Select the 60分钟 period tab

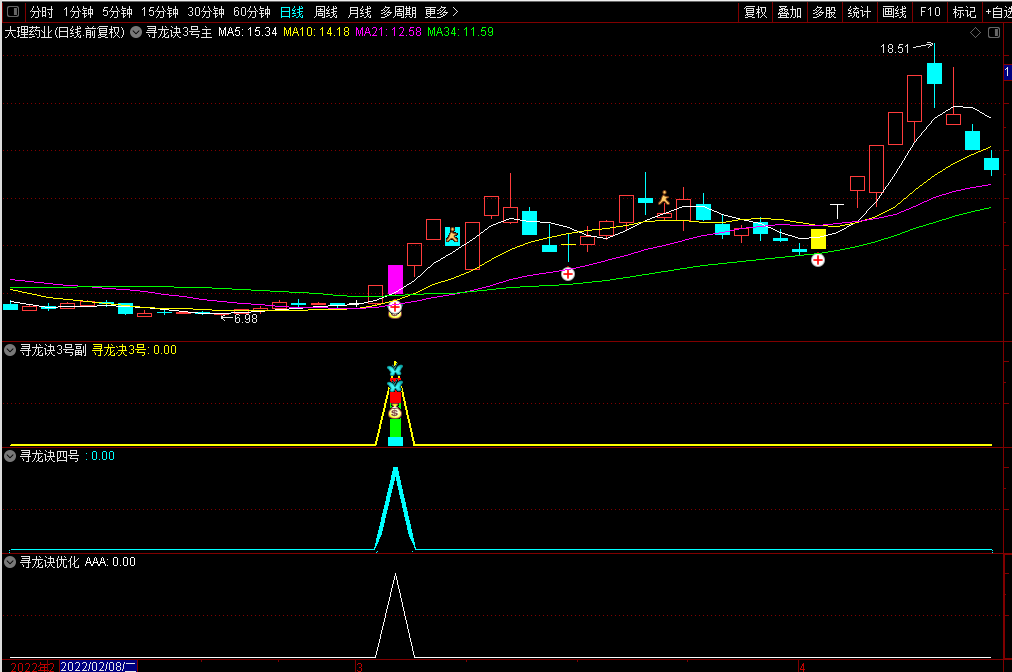coord(251,12)
